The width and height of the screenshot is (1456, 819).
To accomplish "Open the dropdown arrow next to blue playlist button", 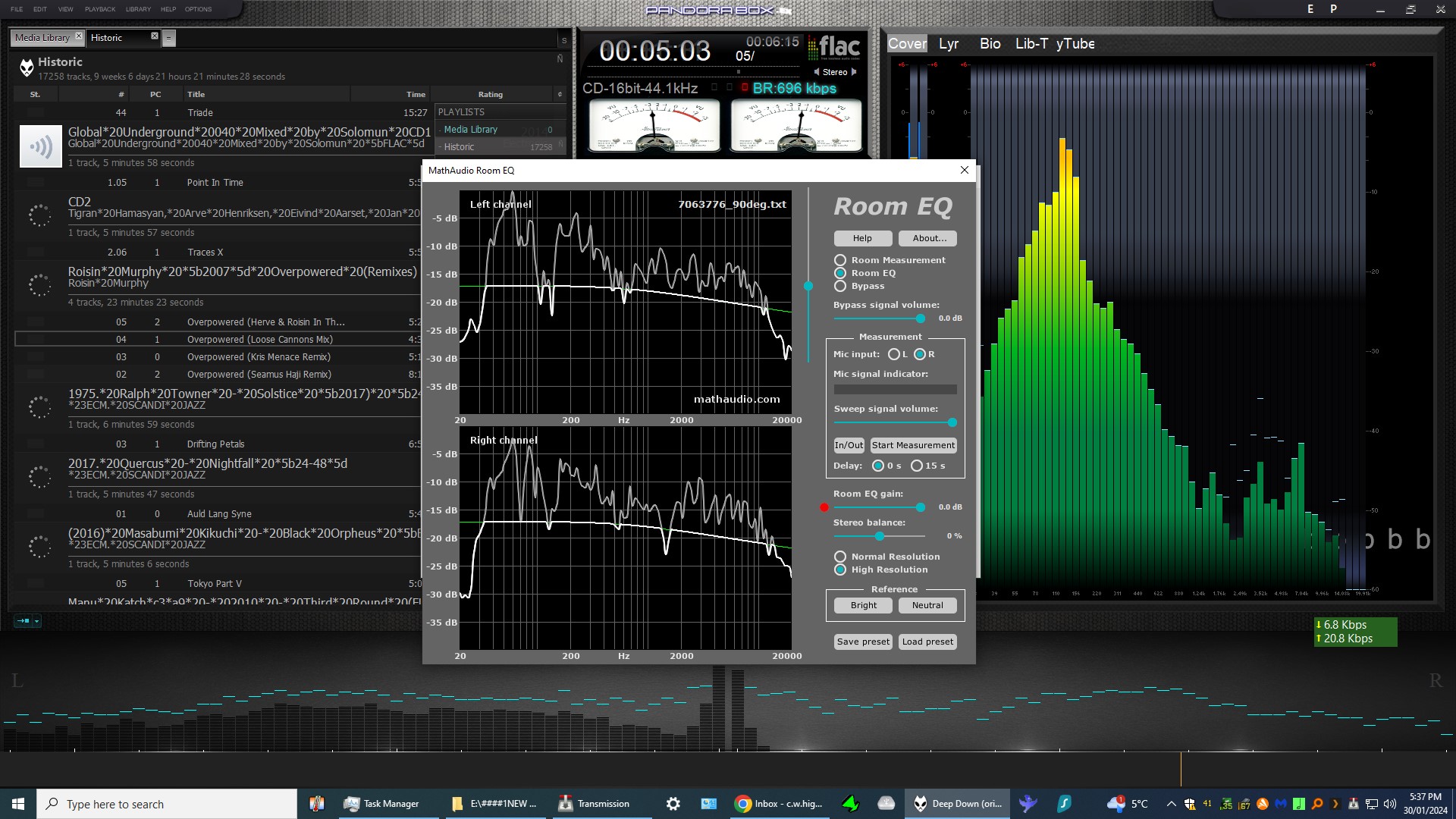I will click(x=36, y=621).
